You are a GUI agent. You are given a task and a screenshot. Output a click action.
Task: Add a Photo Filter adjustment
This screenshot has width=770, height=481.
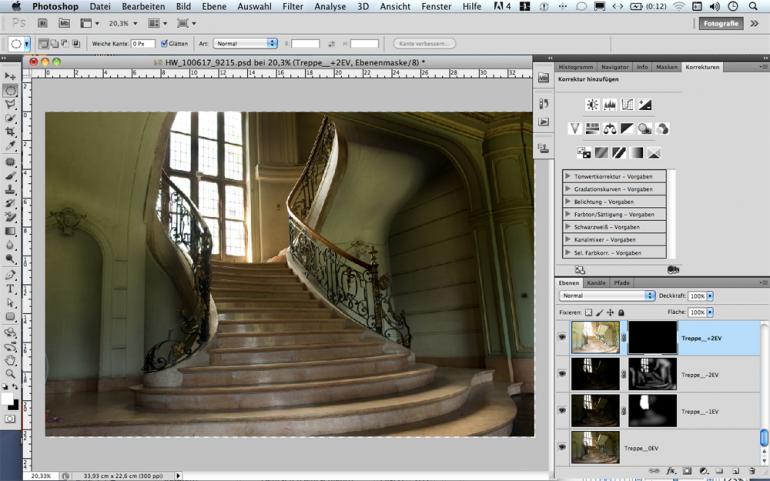pyautogui.click(x=644, y=129)
